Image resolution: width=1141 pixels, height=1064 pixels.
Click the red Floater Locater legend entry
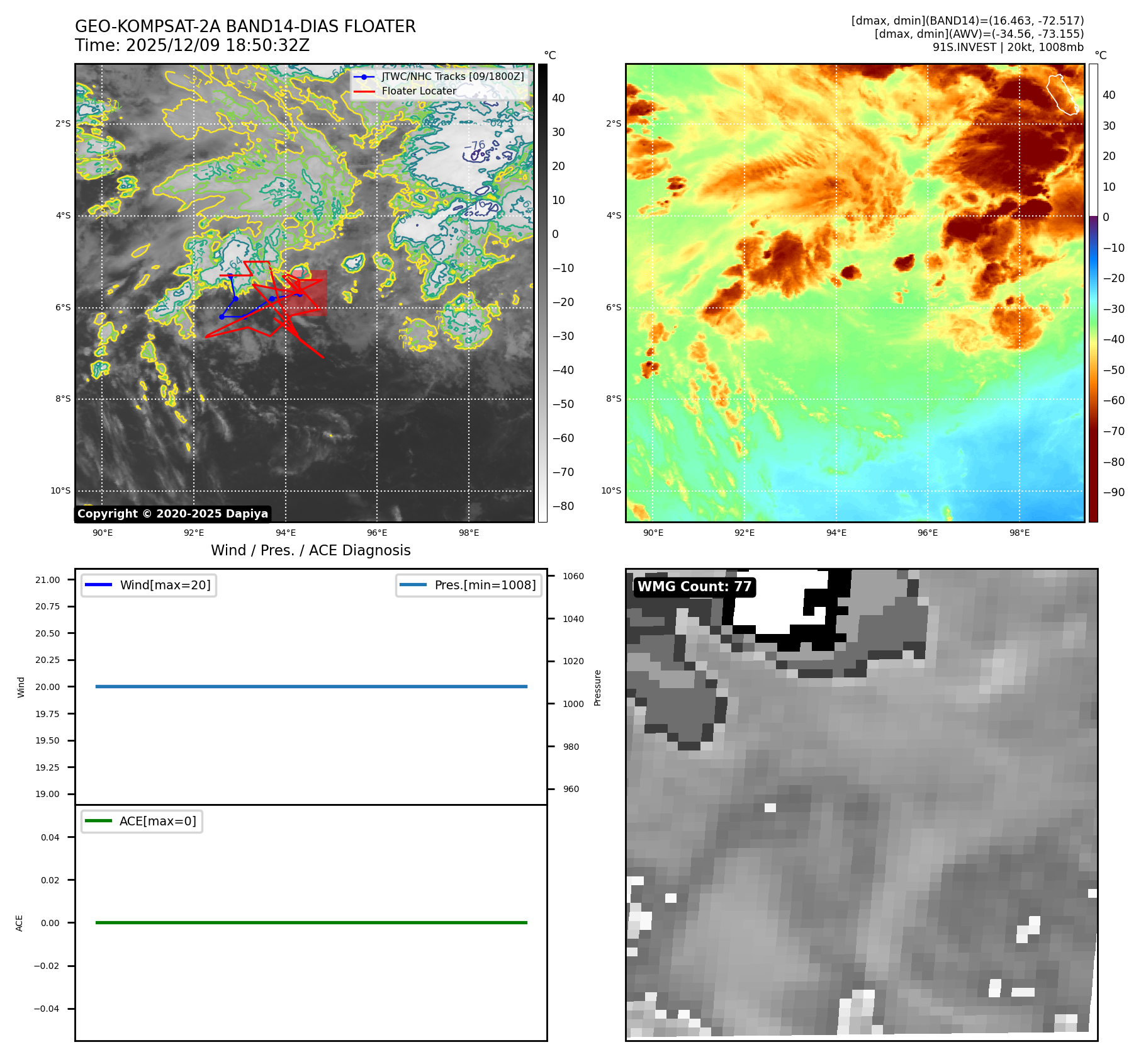pyautogui.click(x=419, y=91)
